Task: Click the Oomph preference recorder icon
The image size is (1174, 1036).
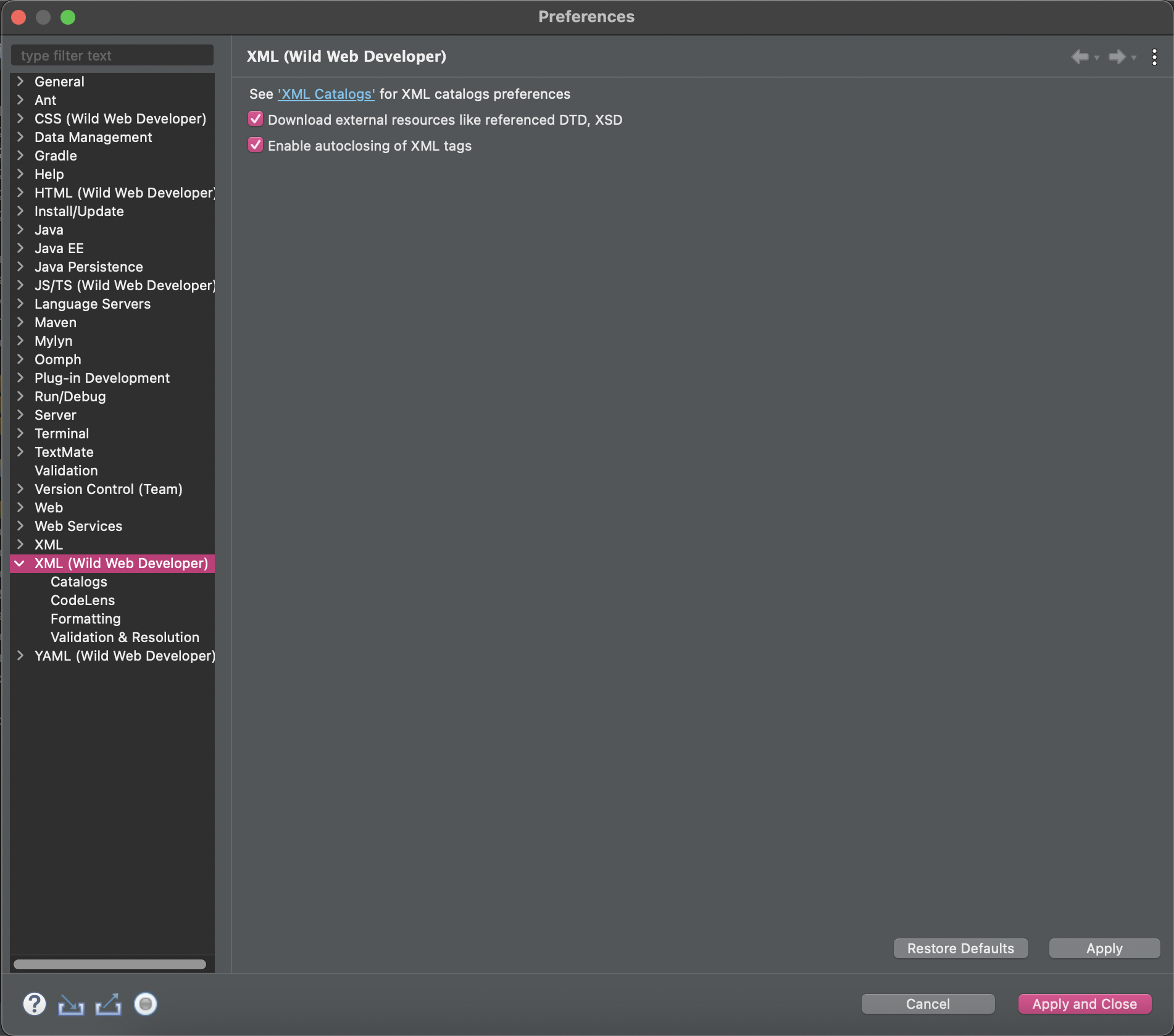Action: 146,1004
